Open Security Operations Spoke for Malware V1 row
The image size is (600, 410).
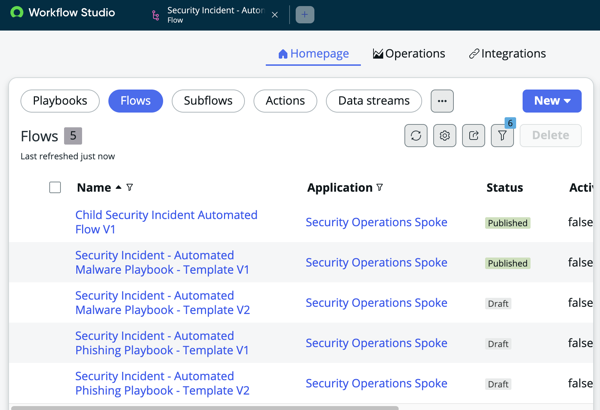point(377,262)
